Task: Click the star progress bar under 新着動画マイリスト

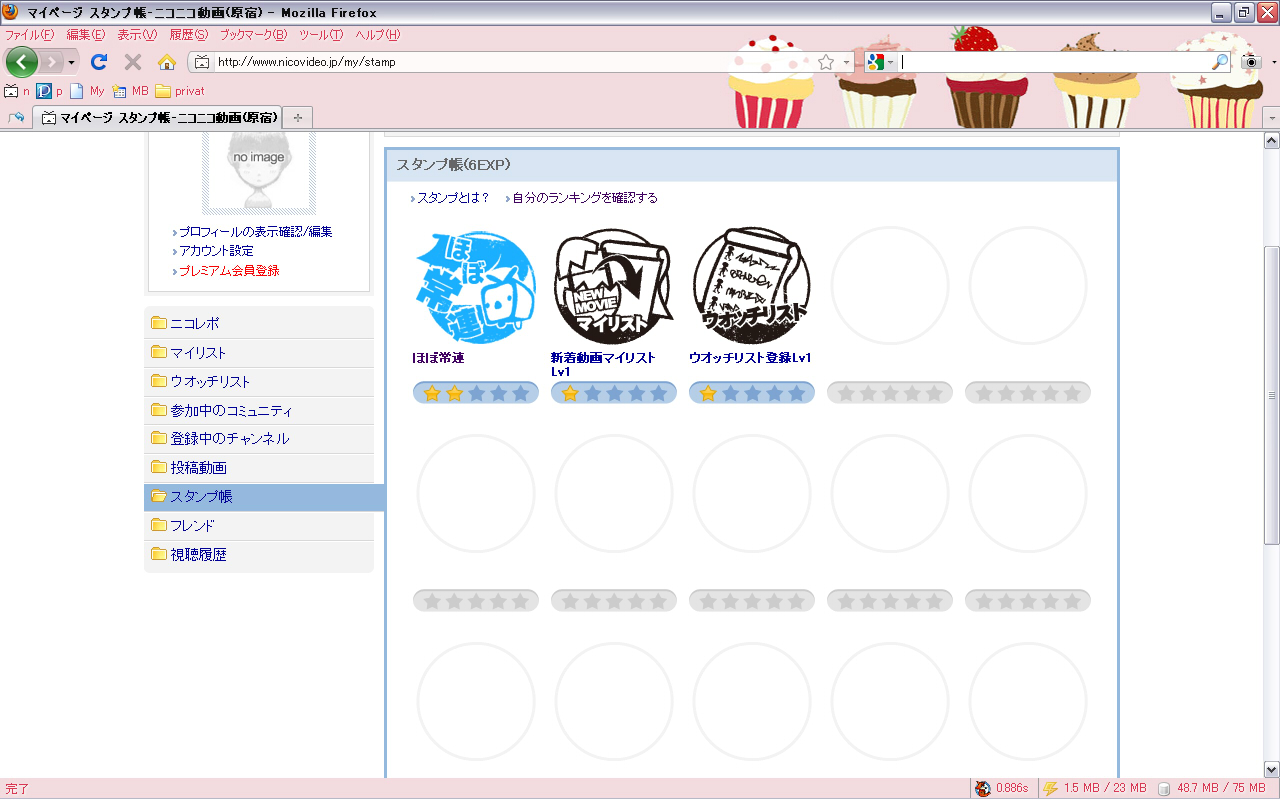Action: click(614, 393)
